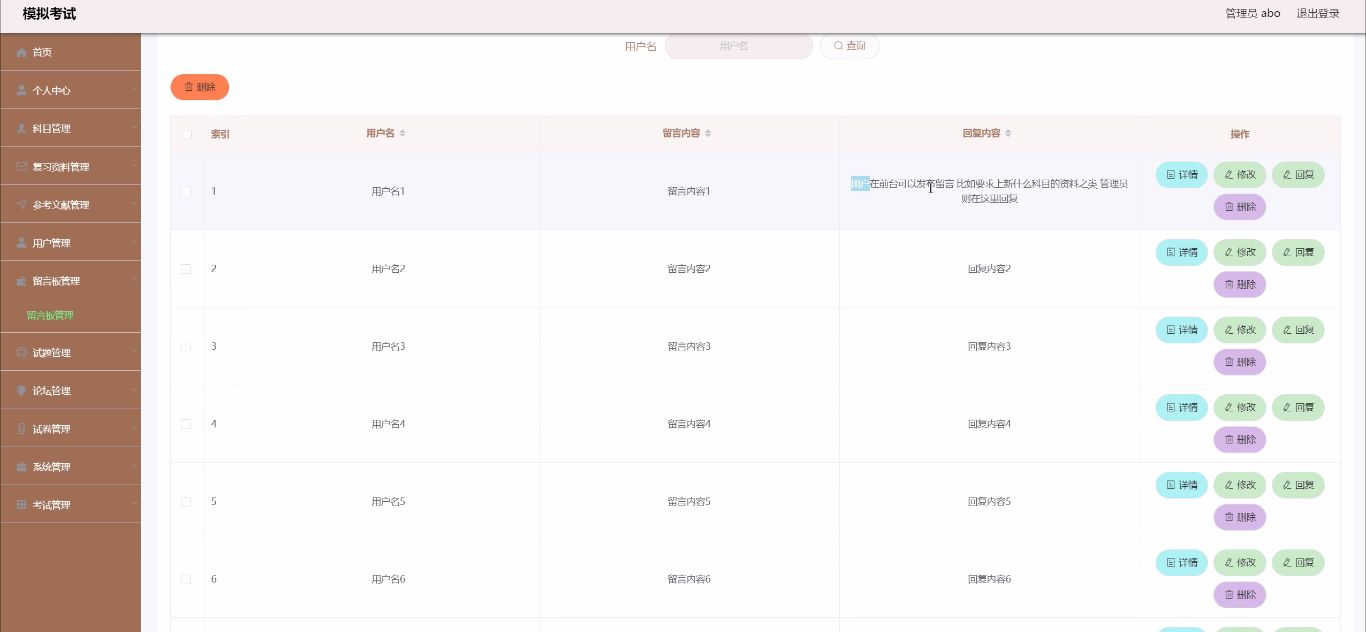Click the 回复内容6 cell text
The width and height of the screenshot is (1366, 632).
[989, 579]
